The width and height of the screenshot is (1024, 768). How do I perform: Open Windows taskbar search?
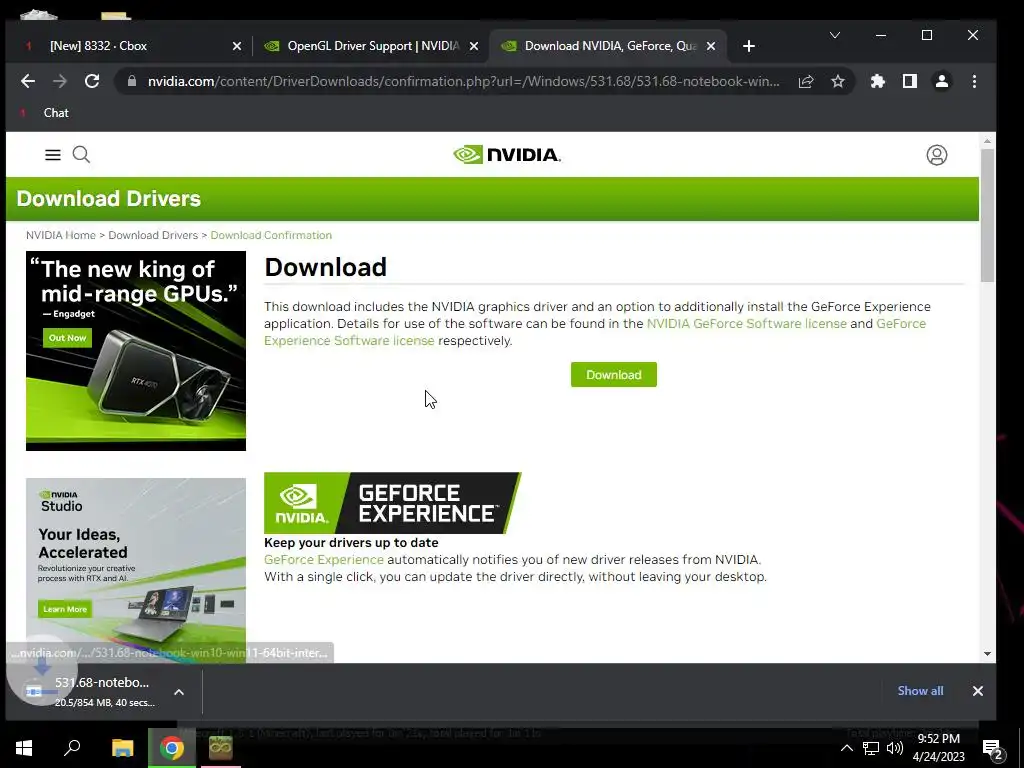coord(72,748)
